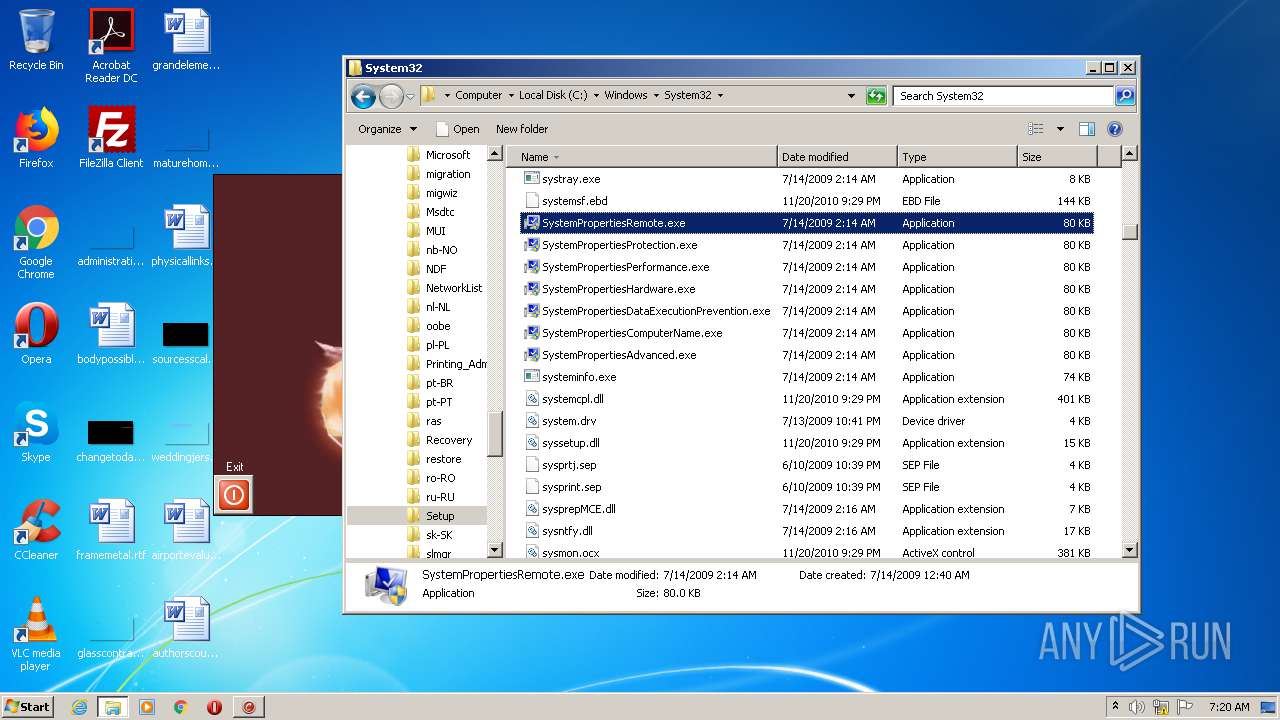Refresh the System32 folder view
The image size is (1280, 720).
point(876,96)
